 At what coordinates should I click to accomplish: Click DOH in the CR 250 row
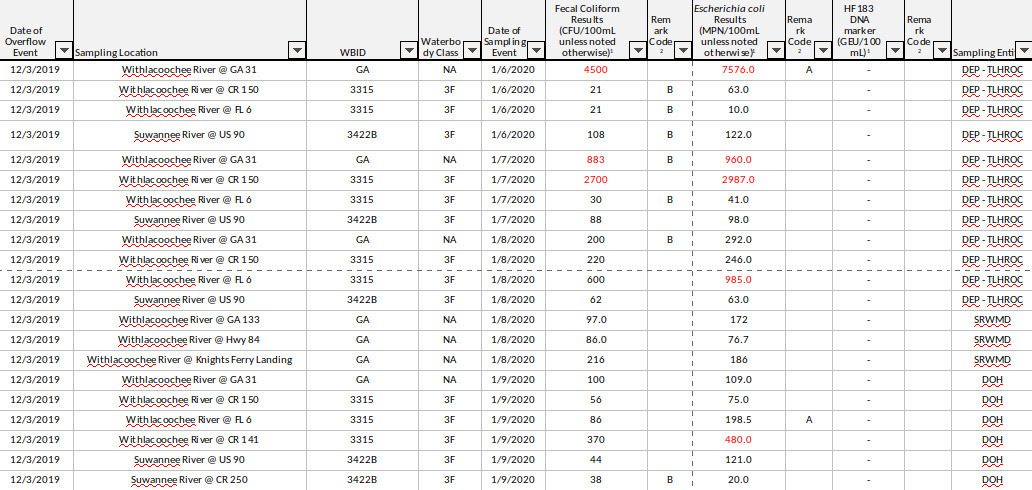click(992, 479)
